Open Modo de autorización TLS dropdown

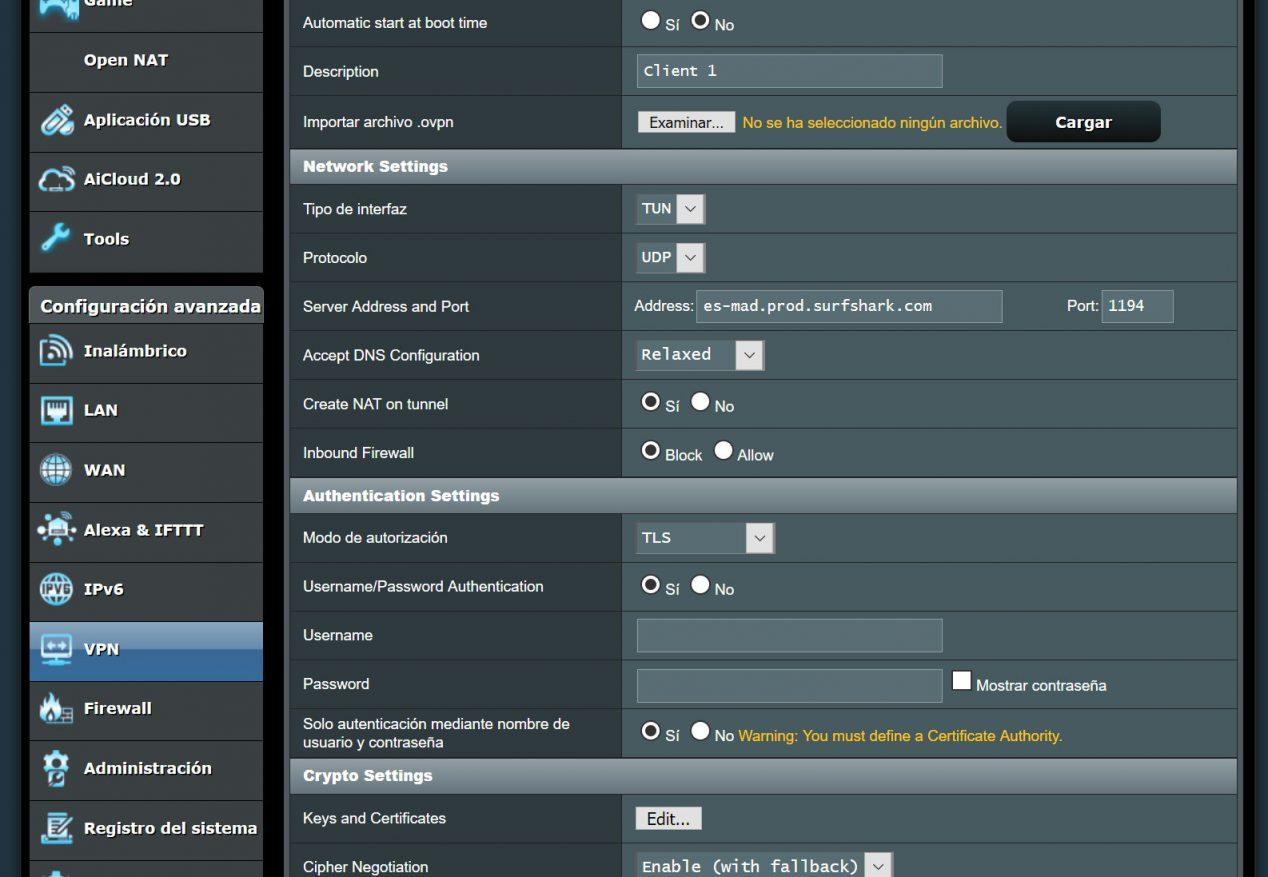click(x=705, y=538)
